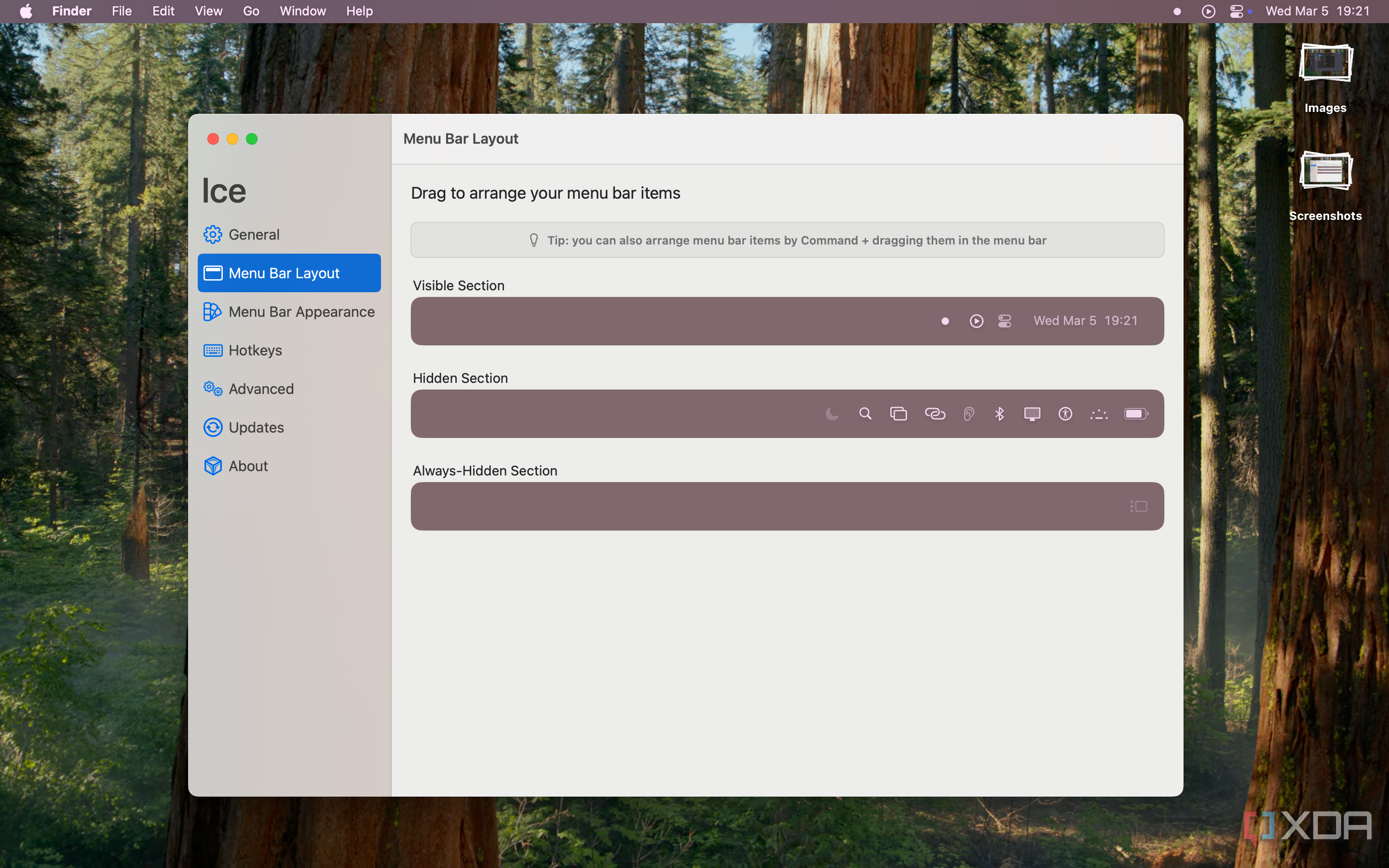Image resolution: width=1389 pixels, height=868 pixels.
Task: Open the General settings pane
Action: point(289,234)
